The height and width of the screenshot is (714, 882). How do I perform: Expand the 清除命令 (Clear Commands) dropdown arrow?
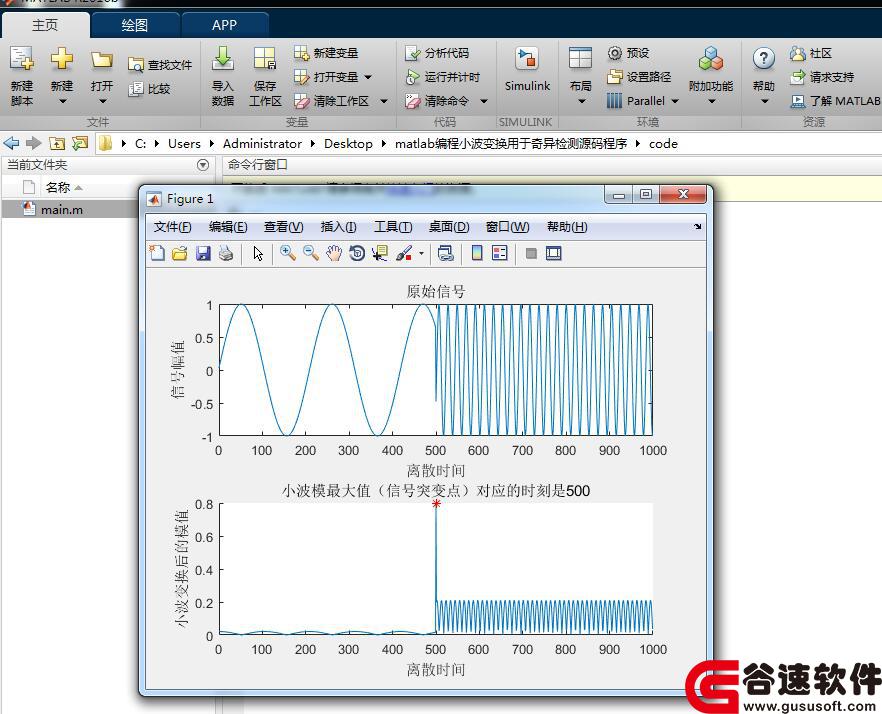(x=484, y=101)
